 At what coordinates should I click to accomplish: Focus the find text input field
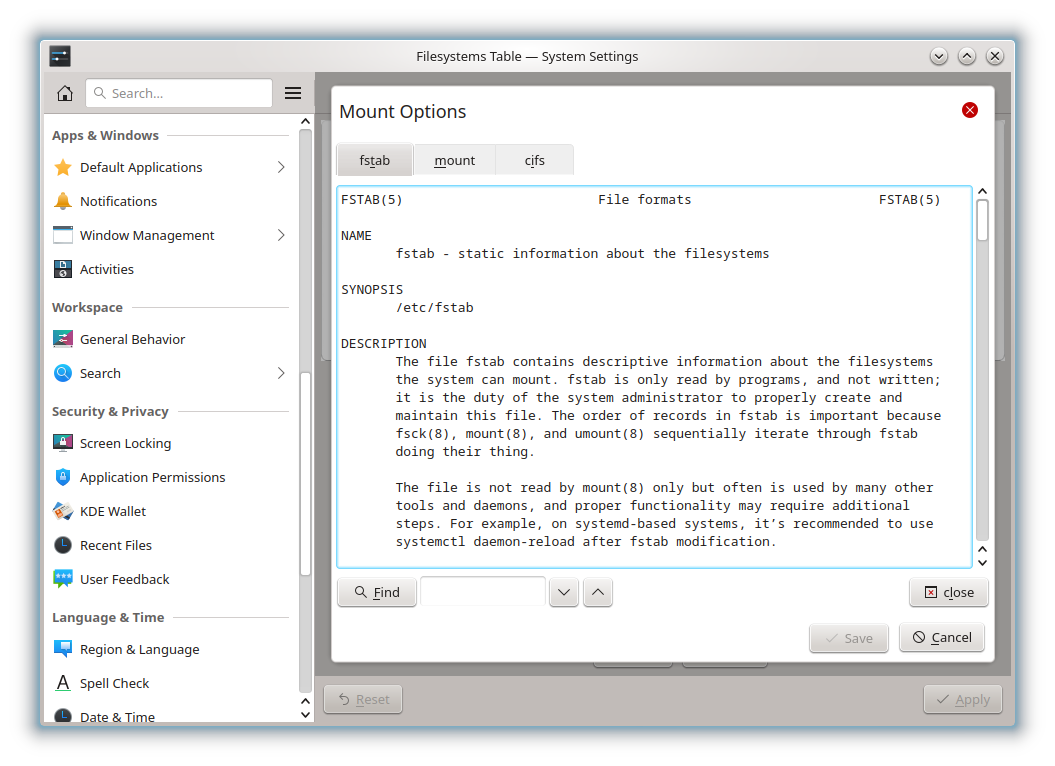pyautogui.click(x=483, y=592)
